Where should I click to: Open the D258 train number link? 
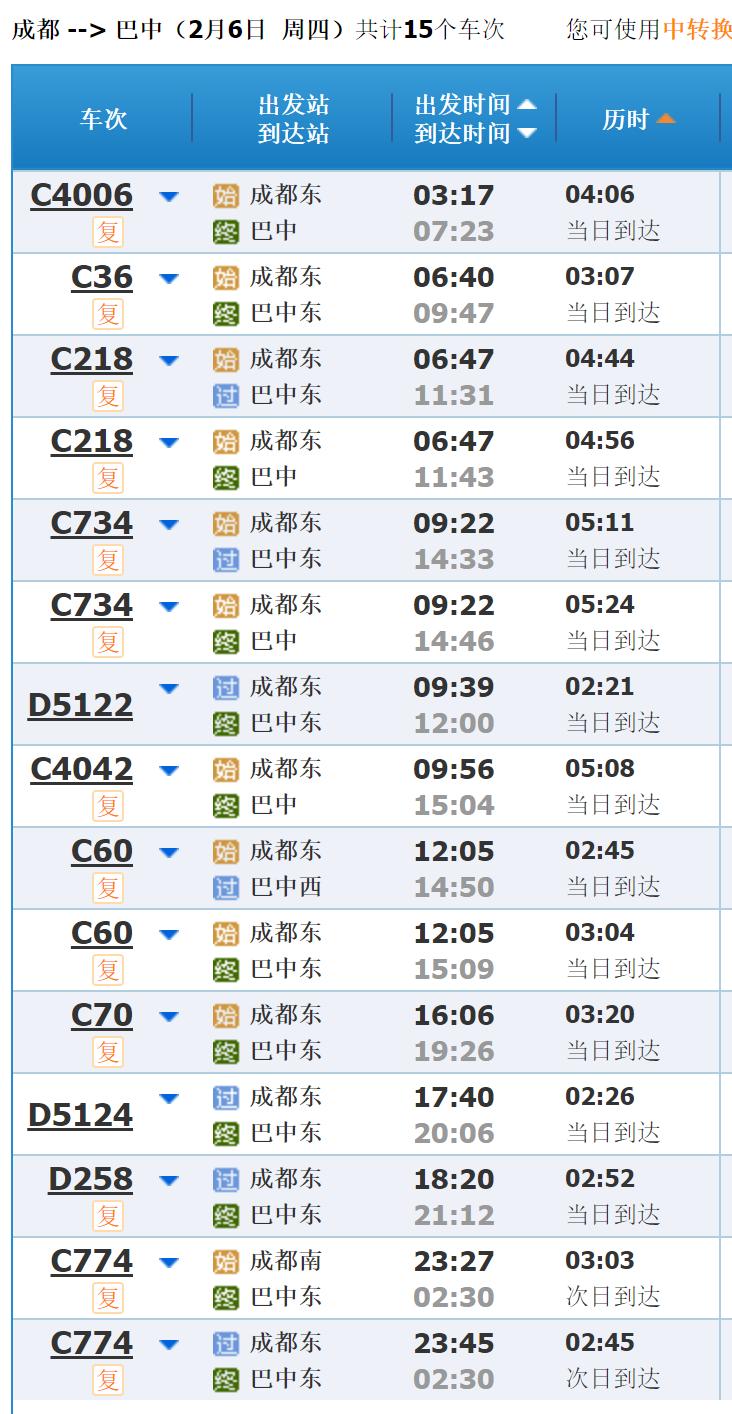90,1180
